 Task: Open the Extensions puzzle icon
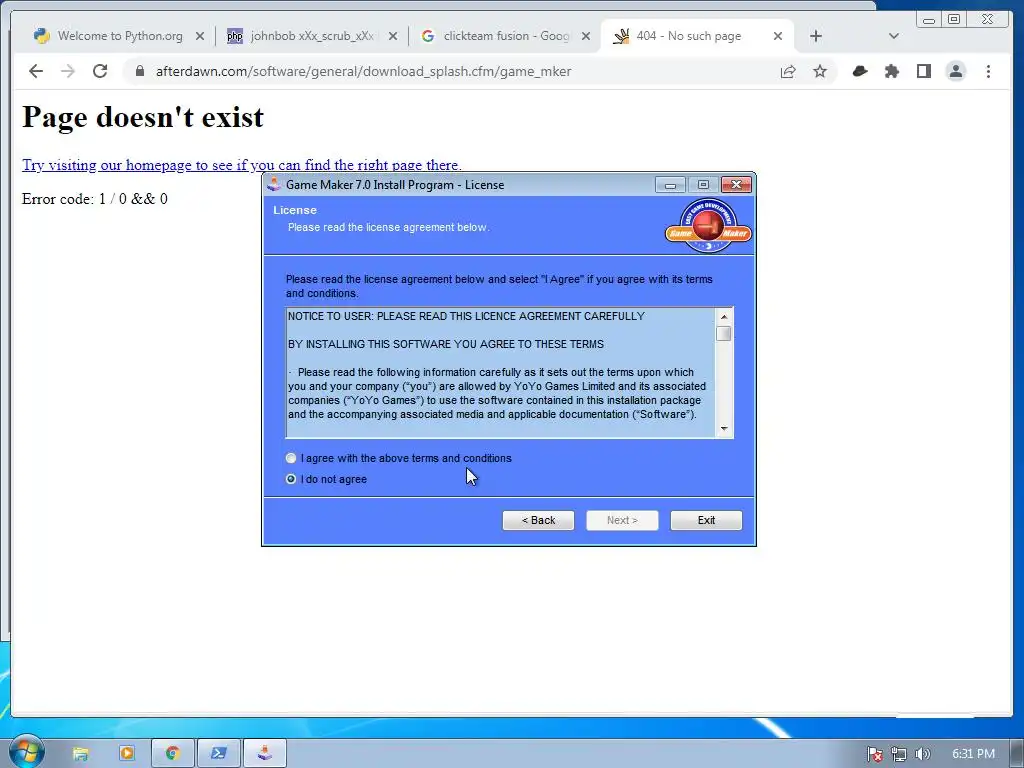(892, 71)
